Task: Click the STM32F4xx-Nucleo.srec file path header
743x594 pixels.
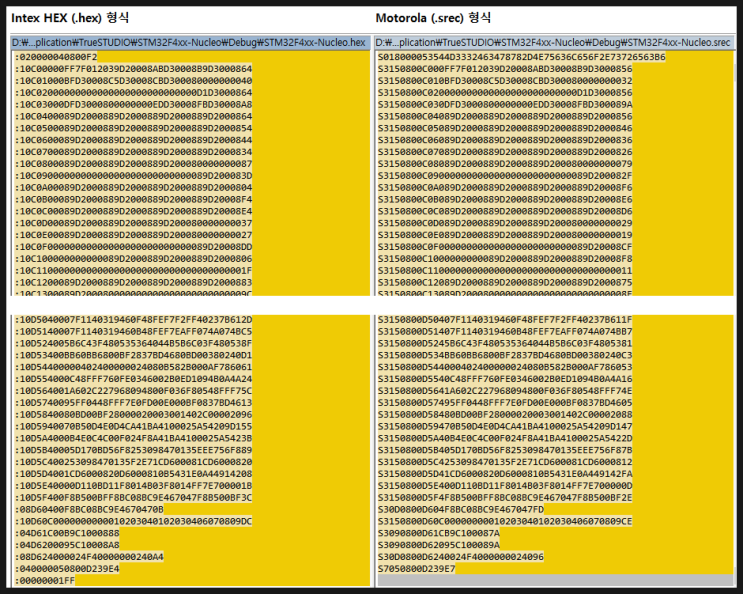Action: click(x=554, y=43)
